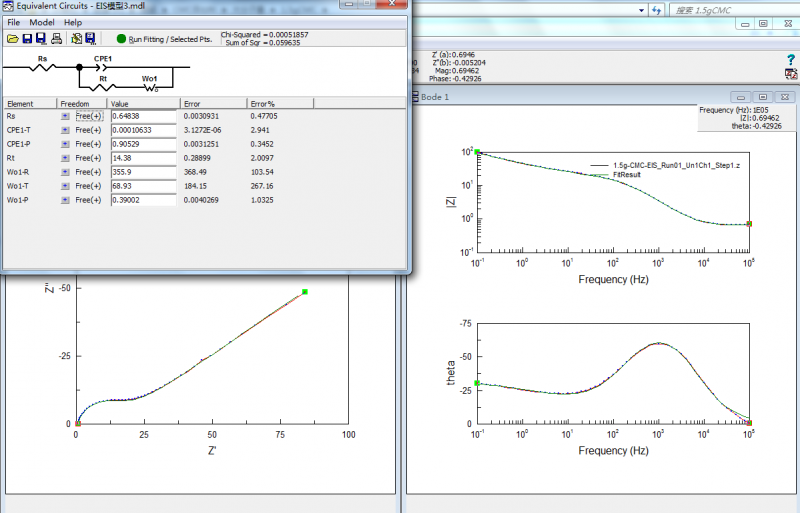Maximize the Bode 1 window
Viewport: 800px width, 513px height.
click(763, 96)
